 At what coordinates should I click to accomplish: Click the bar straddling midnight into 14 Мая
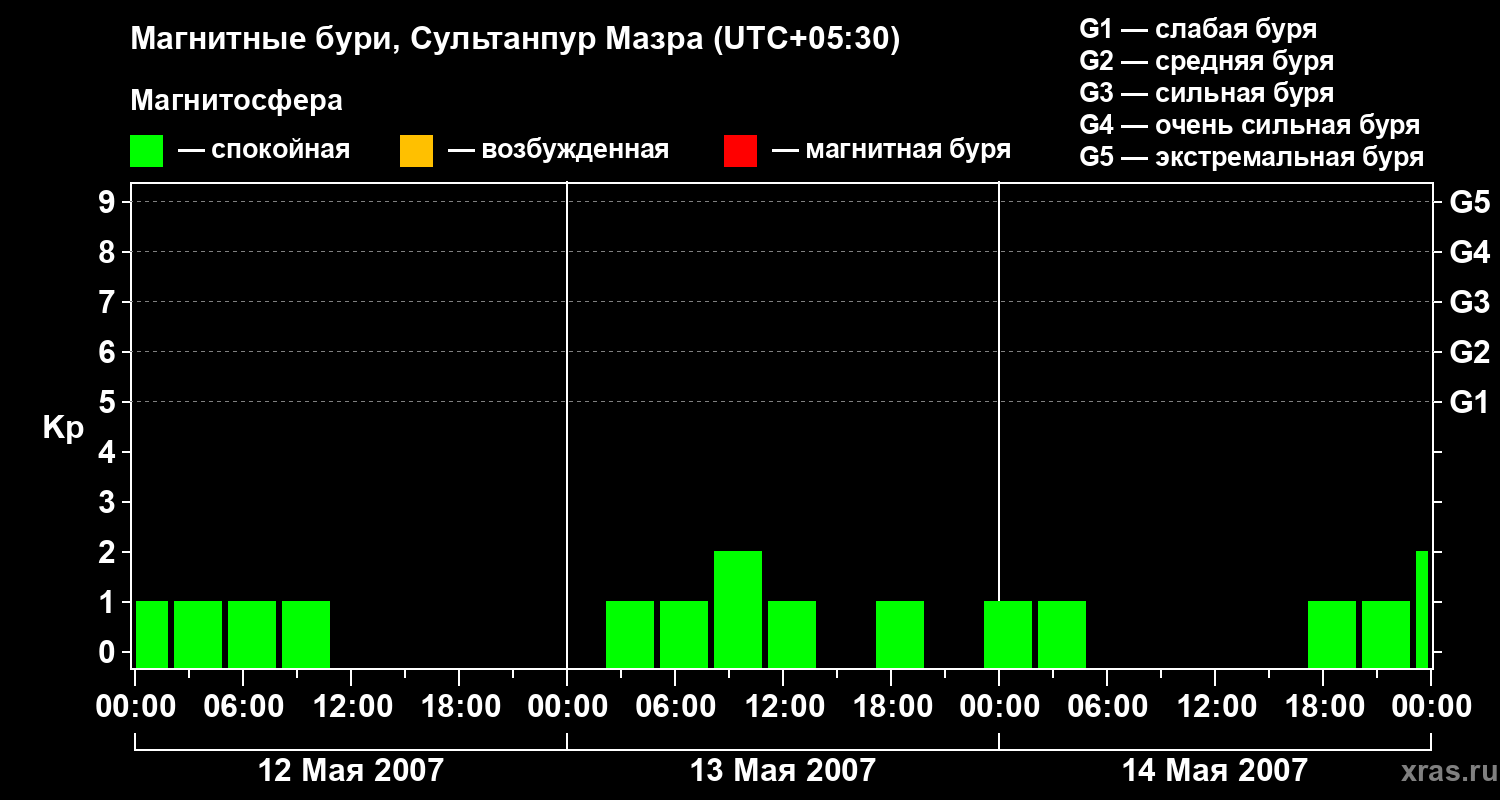[1008, 634]
